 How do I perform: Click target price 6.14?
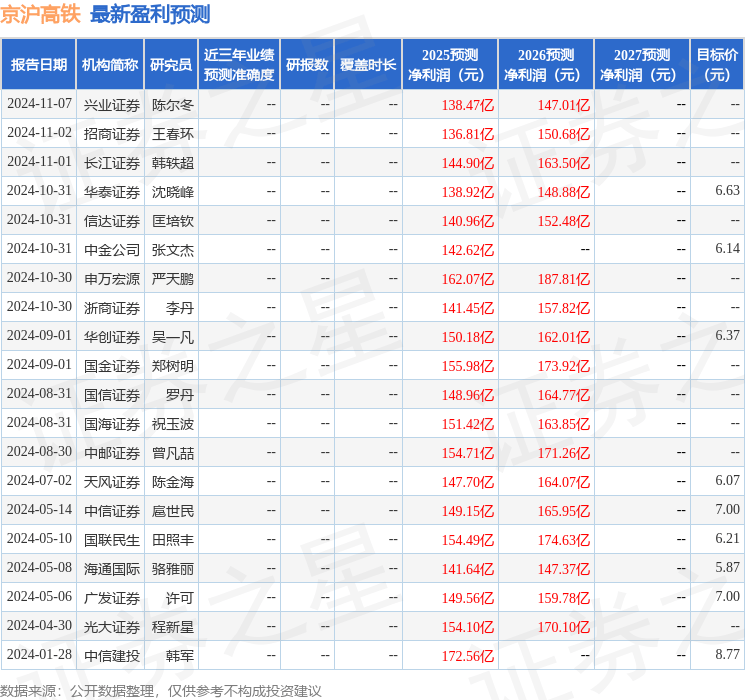727,249
